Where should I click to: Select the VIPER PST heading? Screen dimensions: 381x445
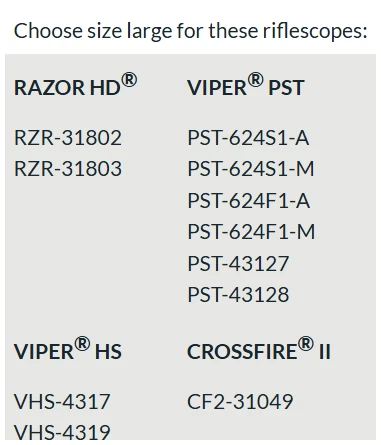pos(246,85)
